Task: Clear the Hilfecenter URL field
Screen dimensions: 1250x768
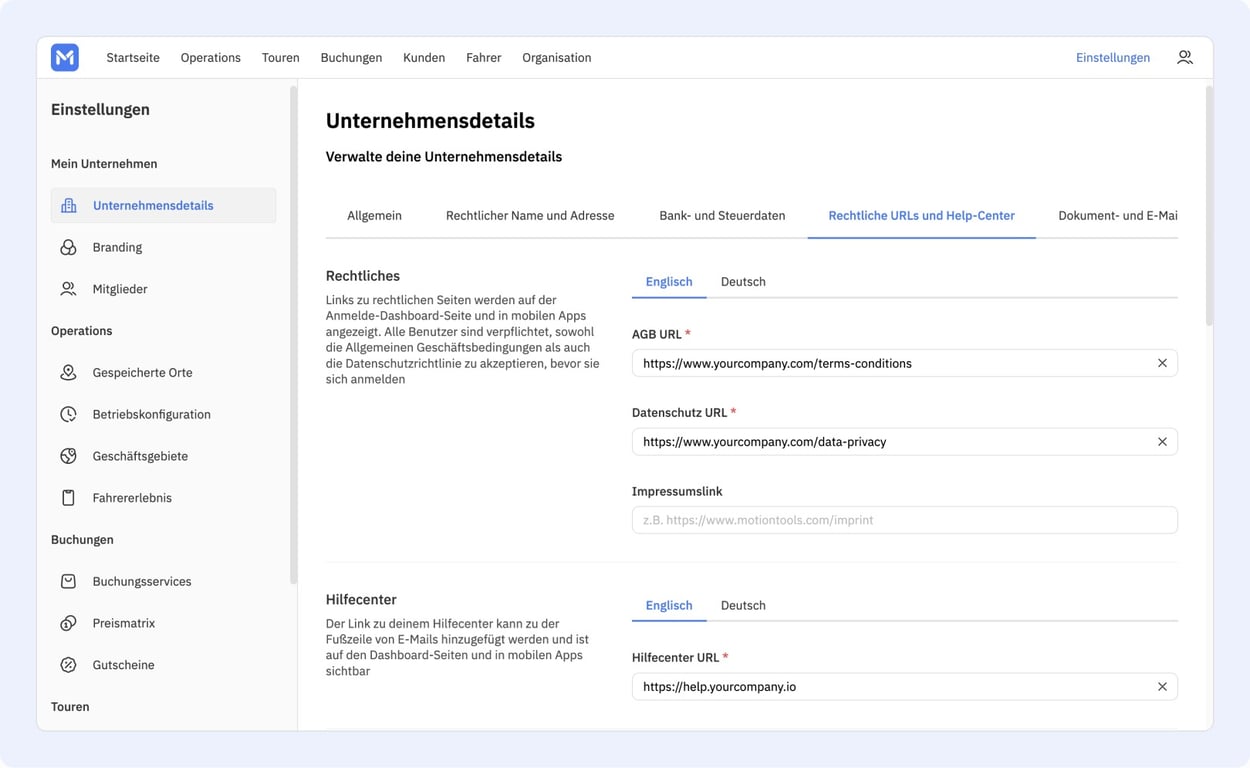Action: (x=1162, y=687)
